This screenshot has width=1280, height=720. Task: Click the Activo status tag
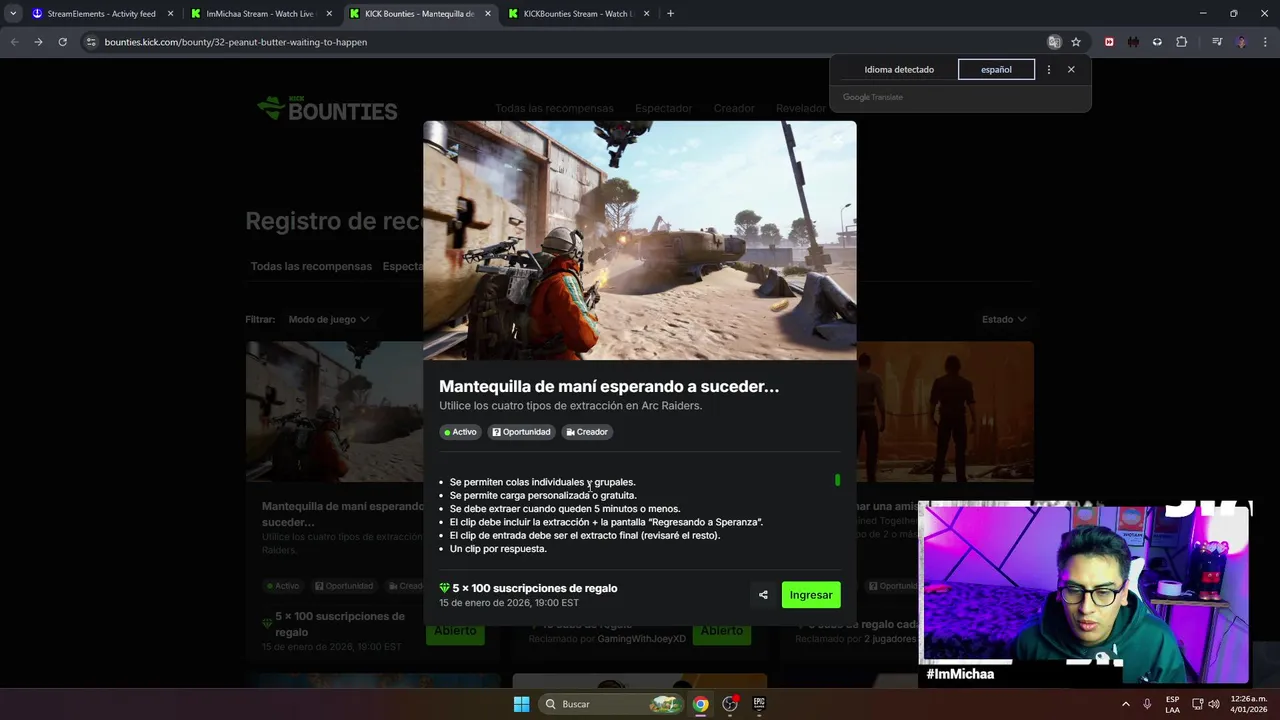(461, 432)
